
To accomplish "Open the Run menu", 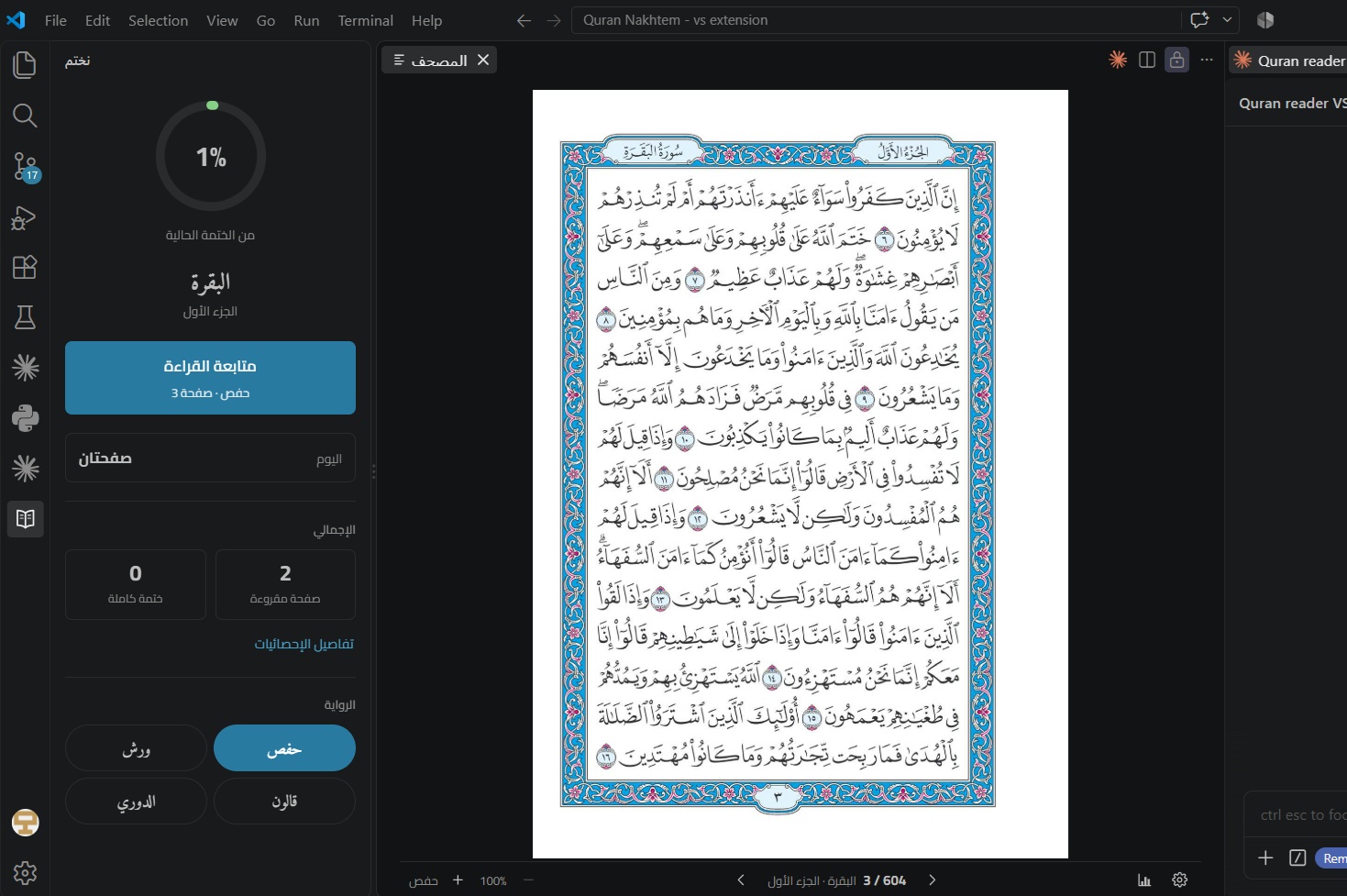I will click(306, 20).
